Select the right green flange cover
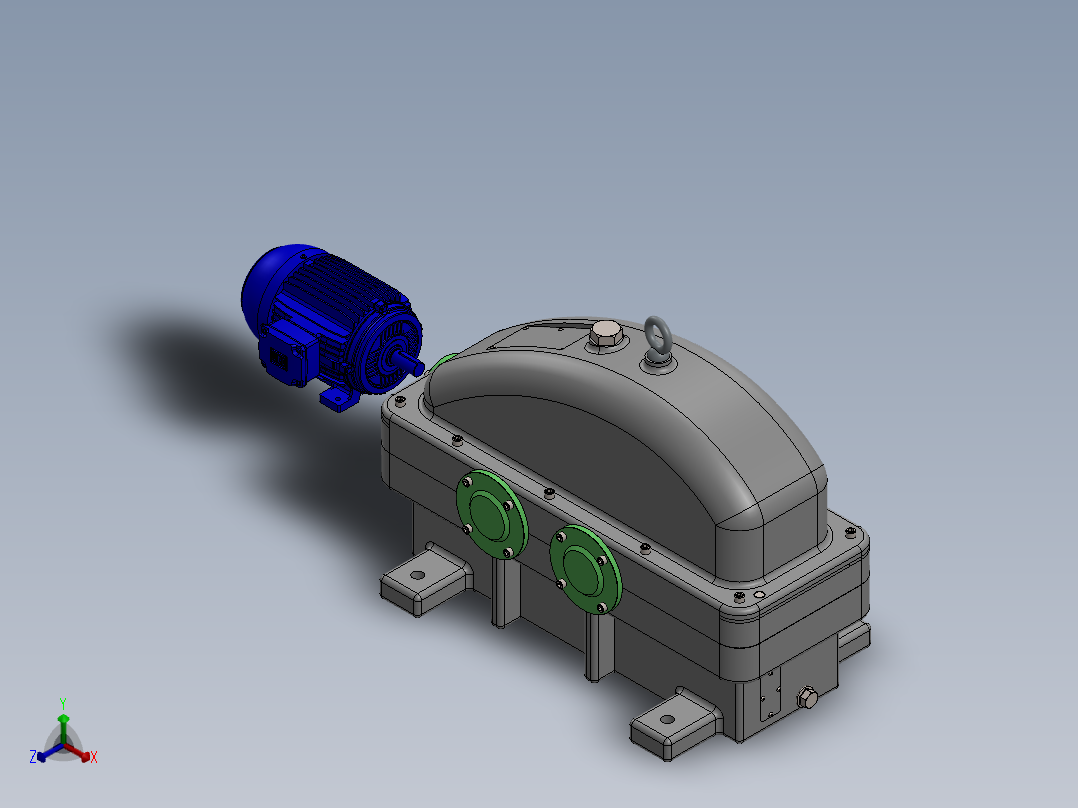Viewport: 1078px width, 808px height. tap(586, 569)
